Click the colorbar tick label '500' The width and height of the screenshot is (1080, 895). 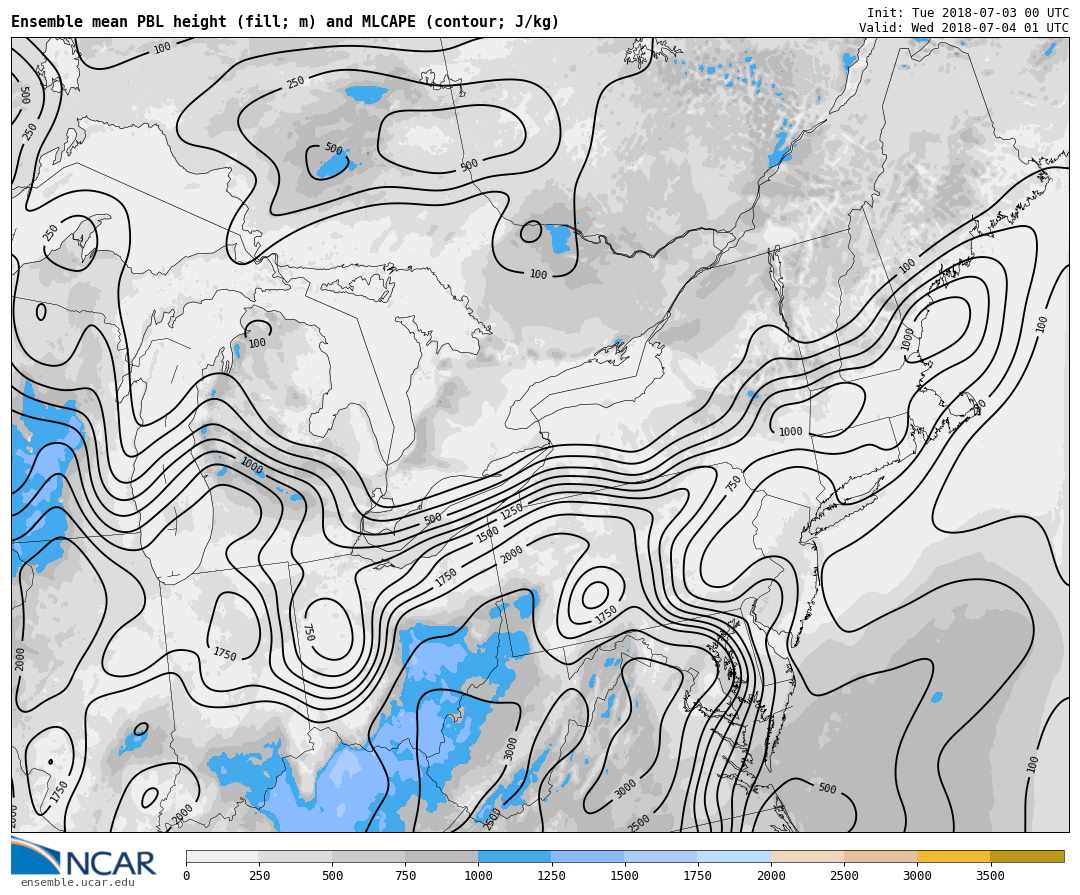[x=332, y=876]
